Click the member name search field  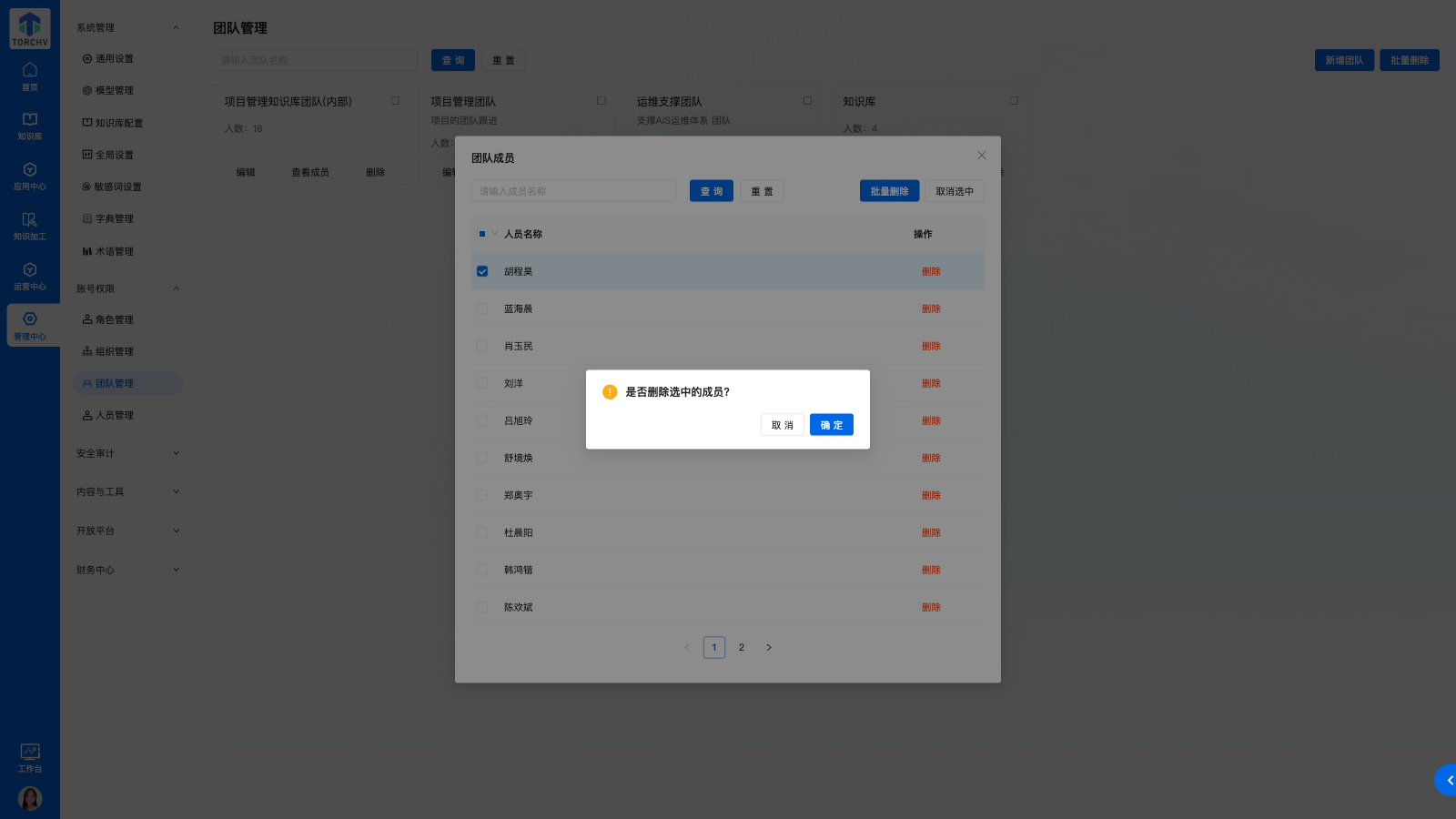click(573, 191)
